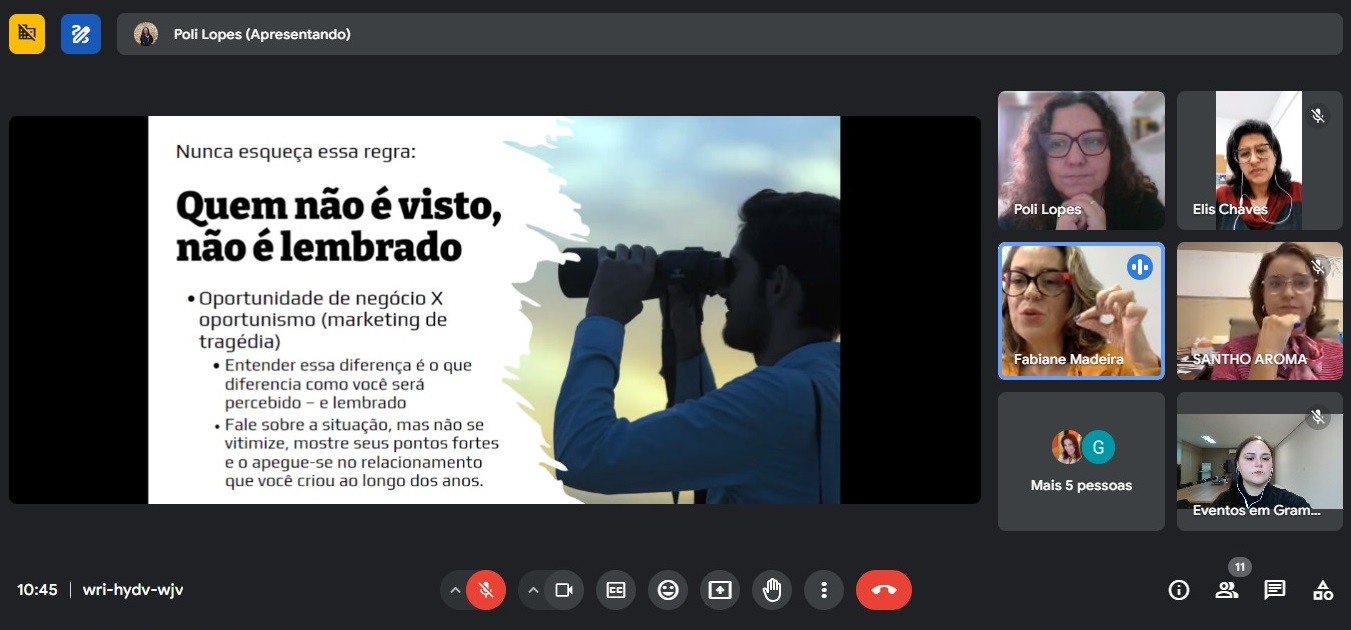Screen dimensions: 1351x630
Task: Open the meeting details info icon
Action: point(1178,589)
